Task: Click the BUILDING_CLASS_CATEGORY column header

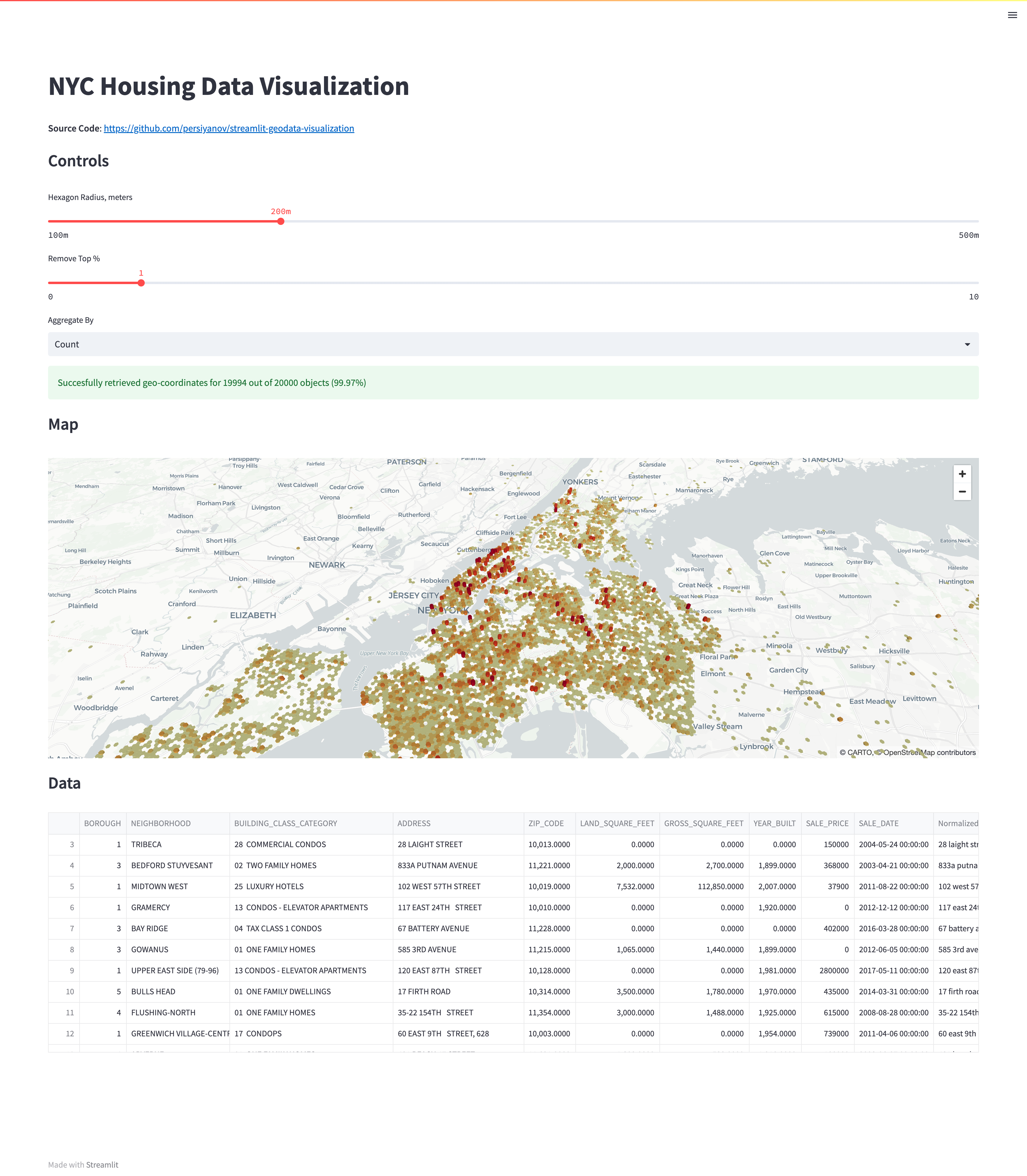Action: [285, 823]
